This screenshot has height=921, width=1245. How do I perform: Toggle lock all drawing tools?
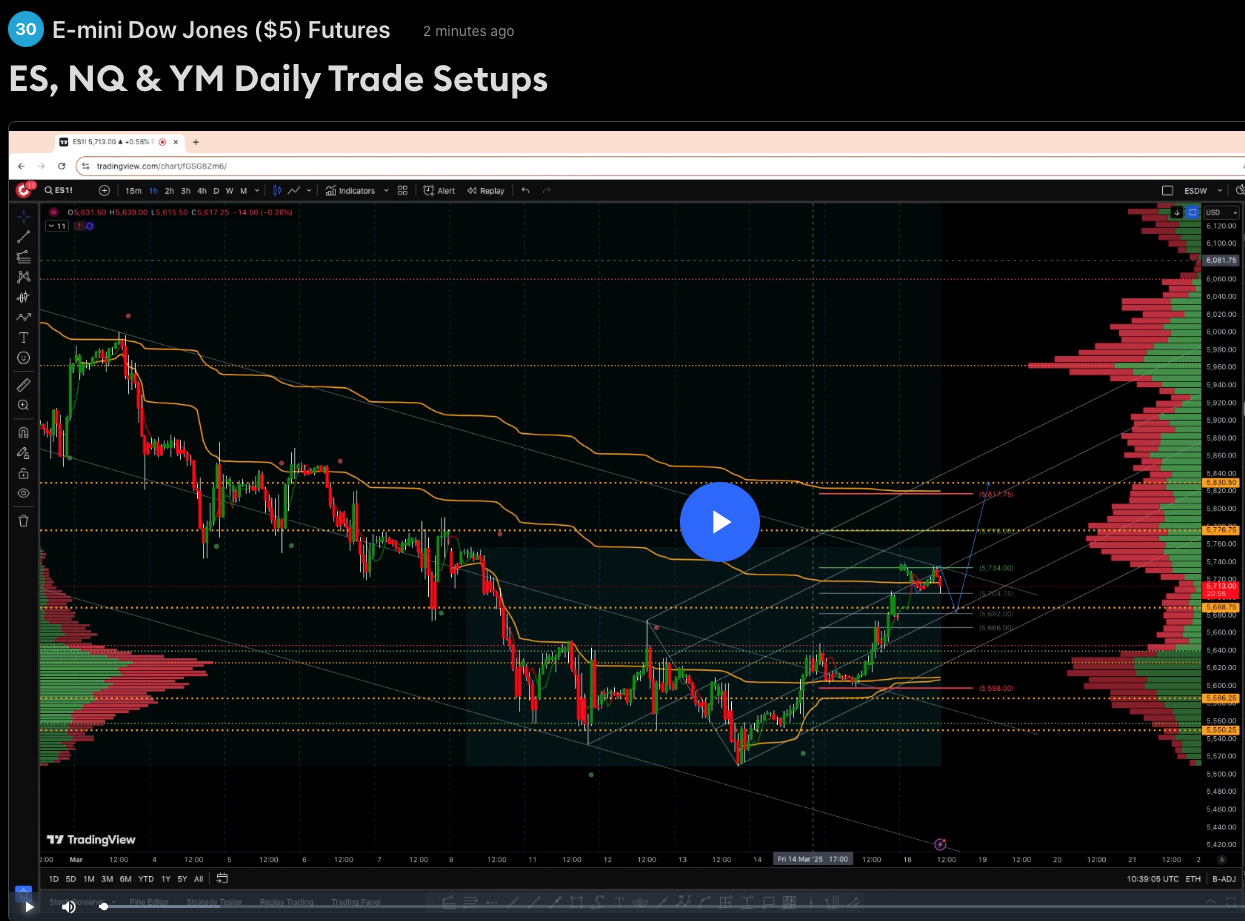tap(24, 472)
